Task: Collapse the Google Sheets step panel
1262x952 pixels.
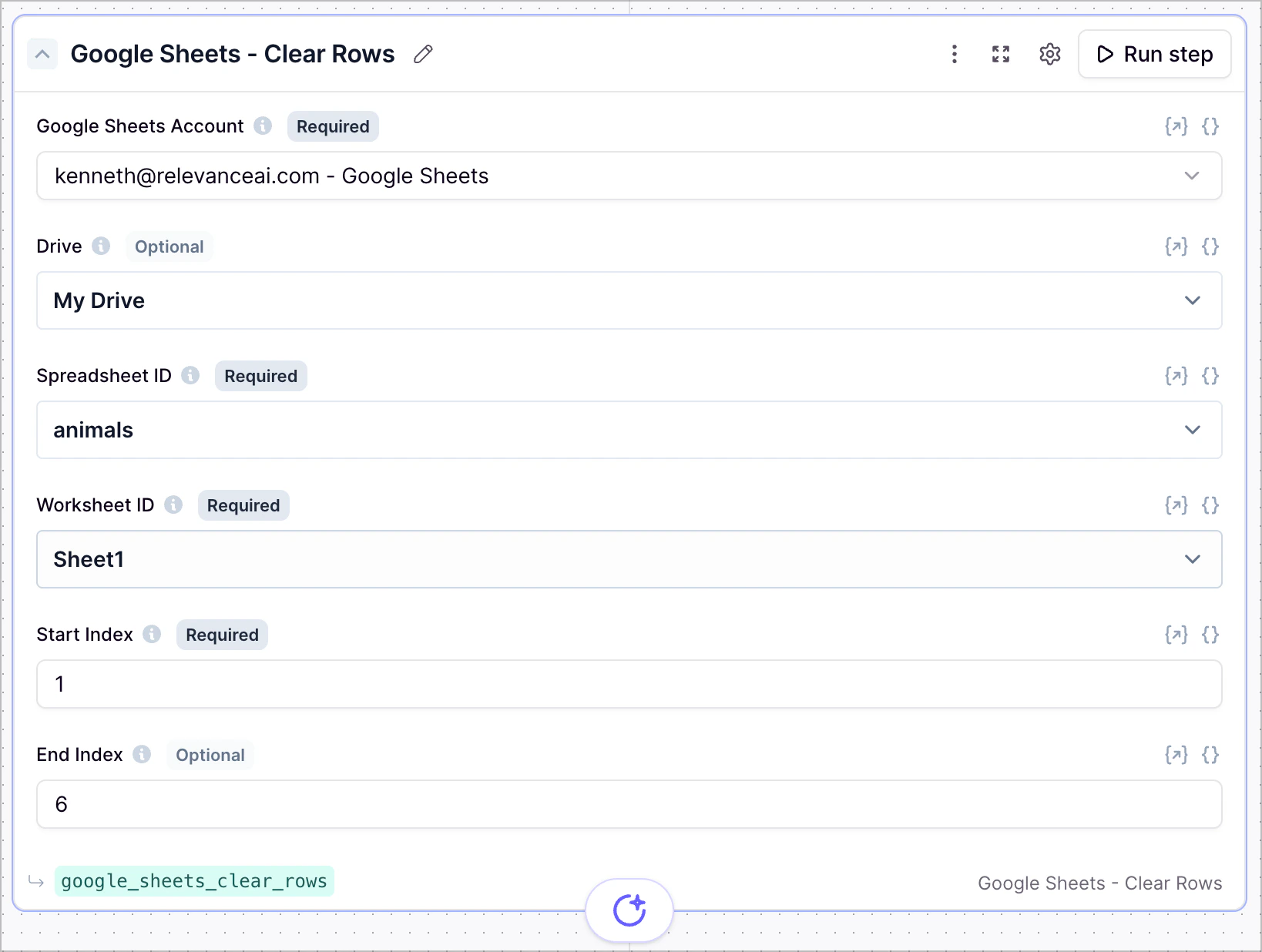Action: (x=42, y=54)
